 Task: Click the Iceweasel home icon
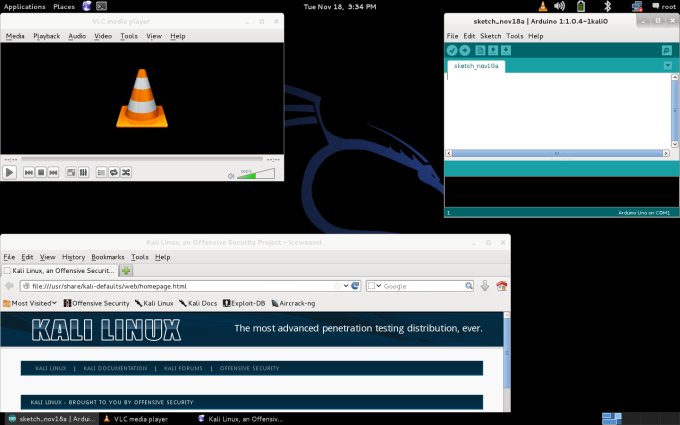[x=502, y=286]
